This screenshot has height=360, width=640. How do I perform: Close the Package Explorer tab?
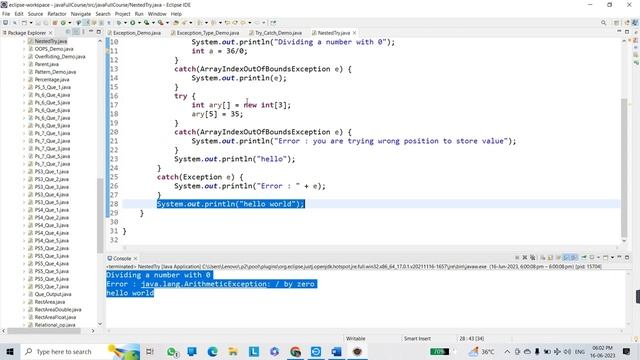(x=51, y=33)
